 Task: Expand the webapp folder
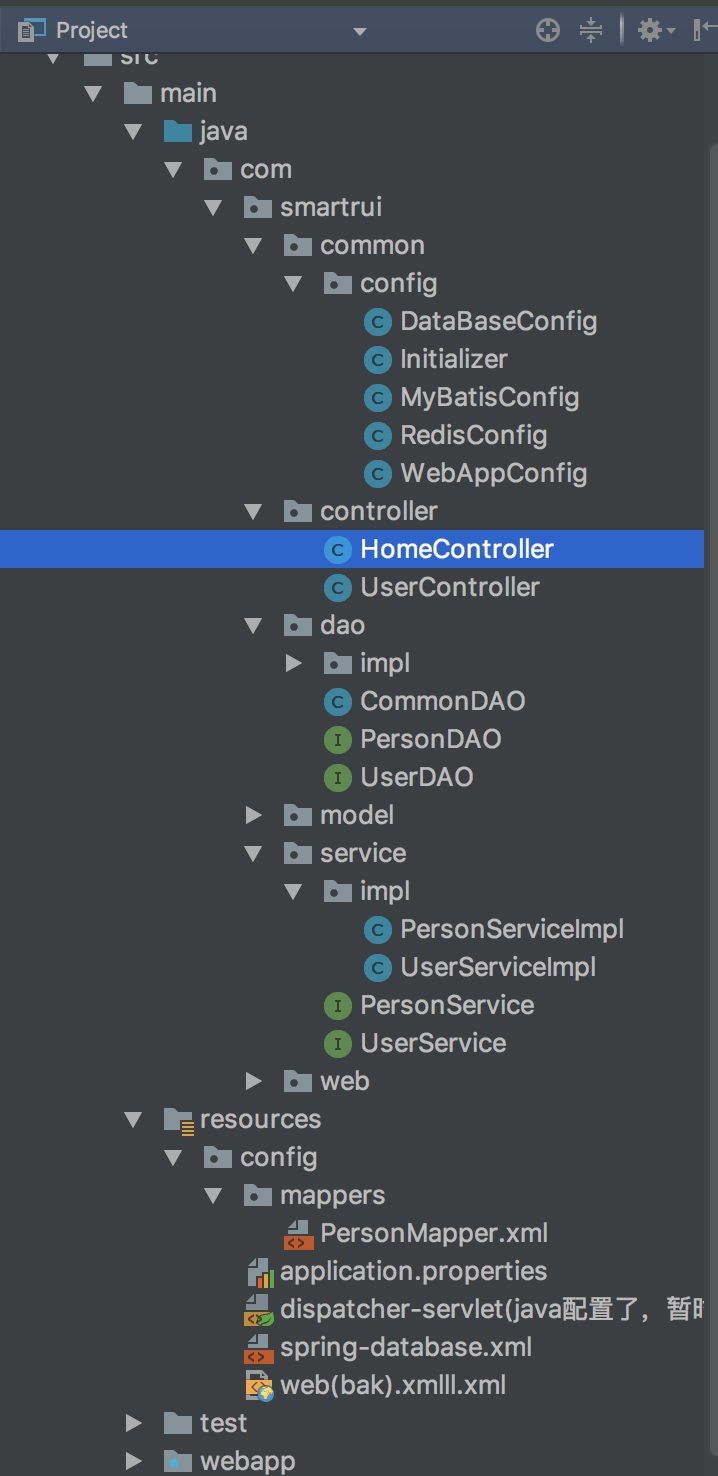tap(134, 1462)
